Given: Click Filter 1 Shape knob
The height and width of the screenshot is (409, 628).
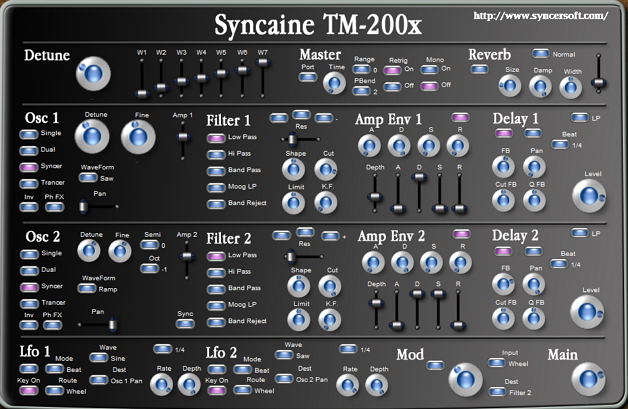Looking at the screenshot, I should [294, 169].
